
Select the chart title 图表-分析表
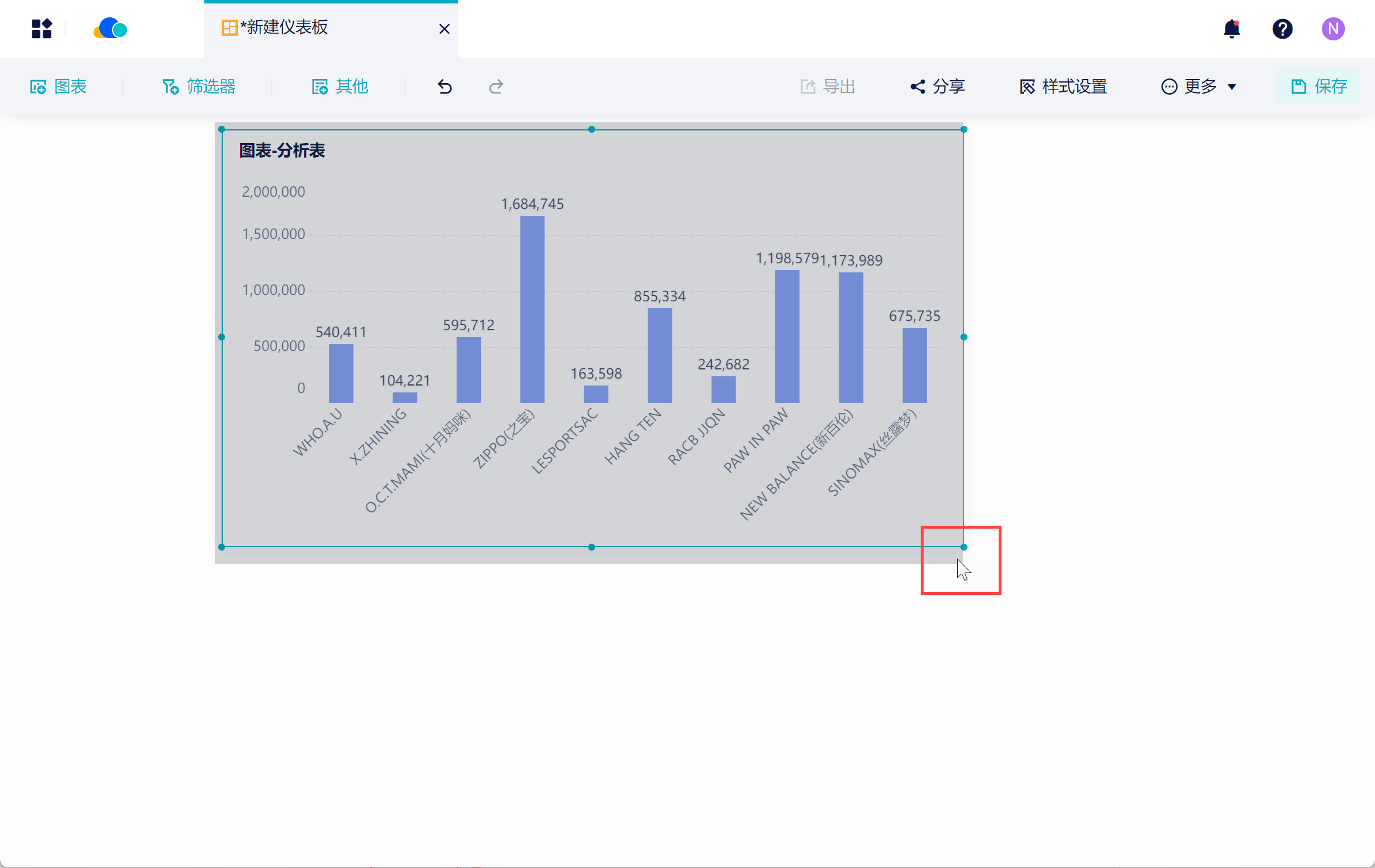282,151
